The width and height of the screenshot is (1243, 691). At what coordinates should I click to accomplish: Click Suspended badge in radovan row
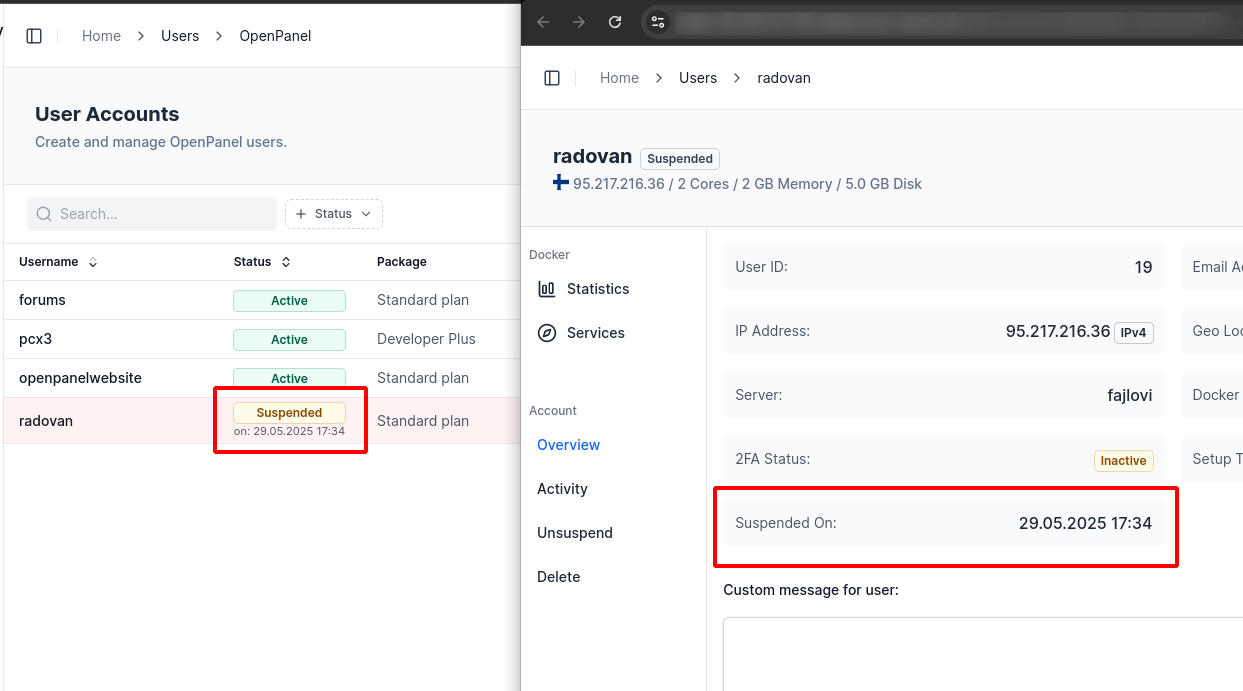(289, 412)
